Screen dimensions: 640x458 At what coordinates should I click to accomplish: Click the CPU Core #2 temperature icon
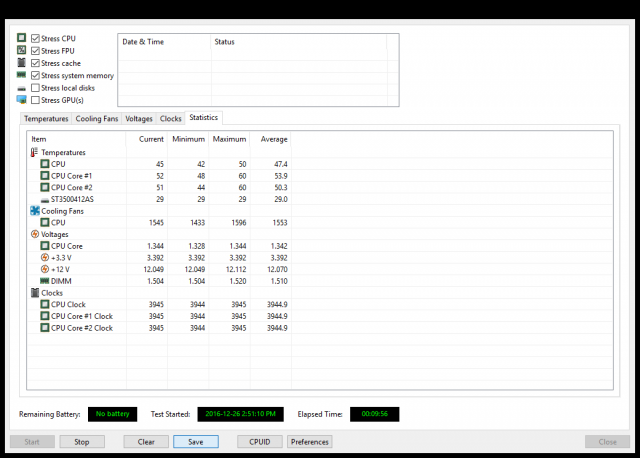click(45, 187)
